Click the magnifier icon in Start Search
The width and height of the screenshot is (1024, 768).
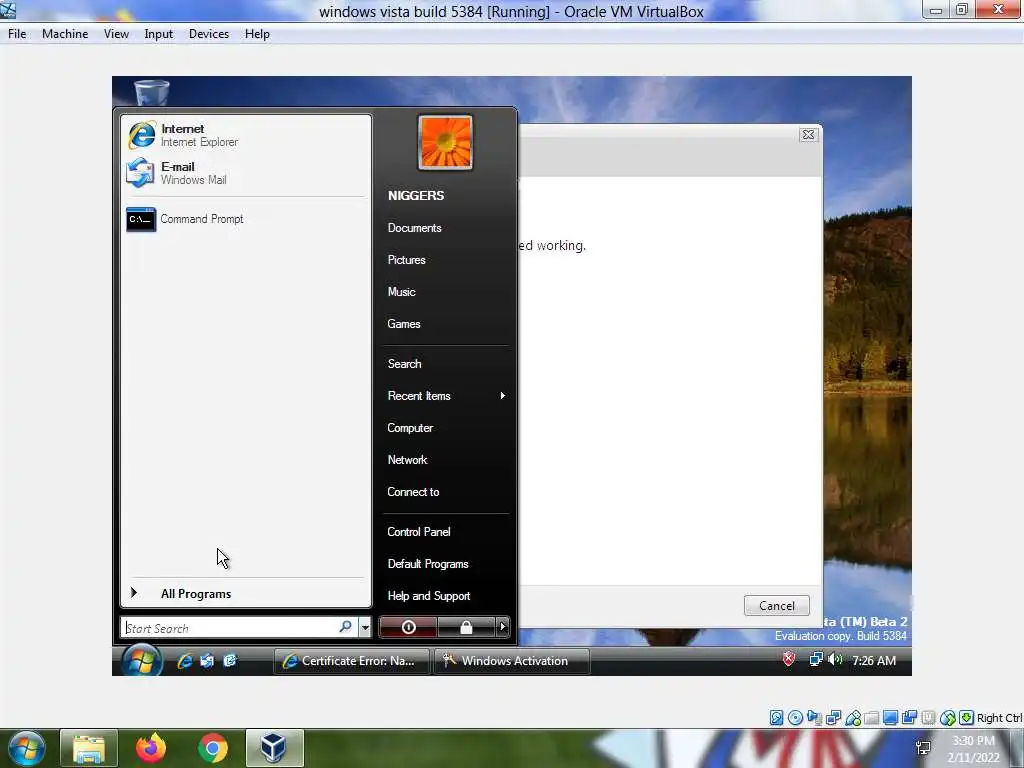point(345,627)
